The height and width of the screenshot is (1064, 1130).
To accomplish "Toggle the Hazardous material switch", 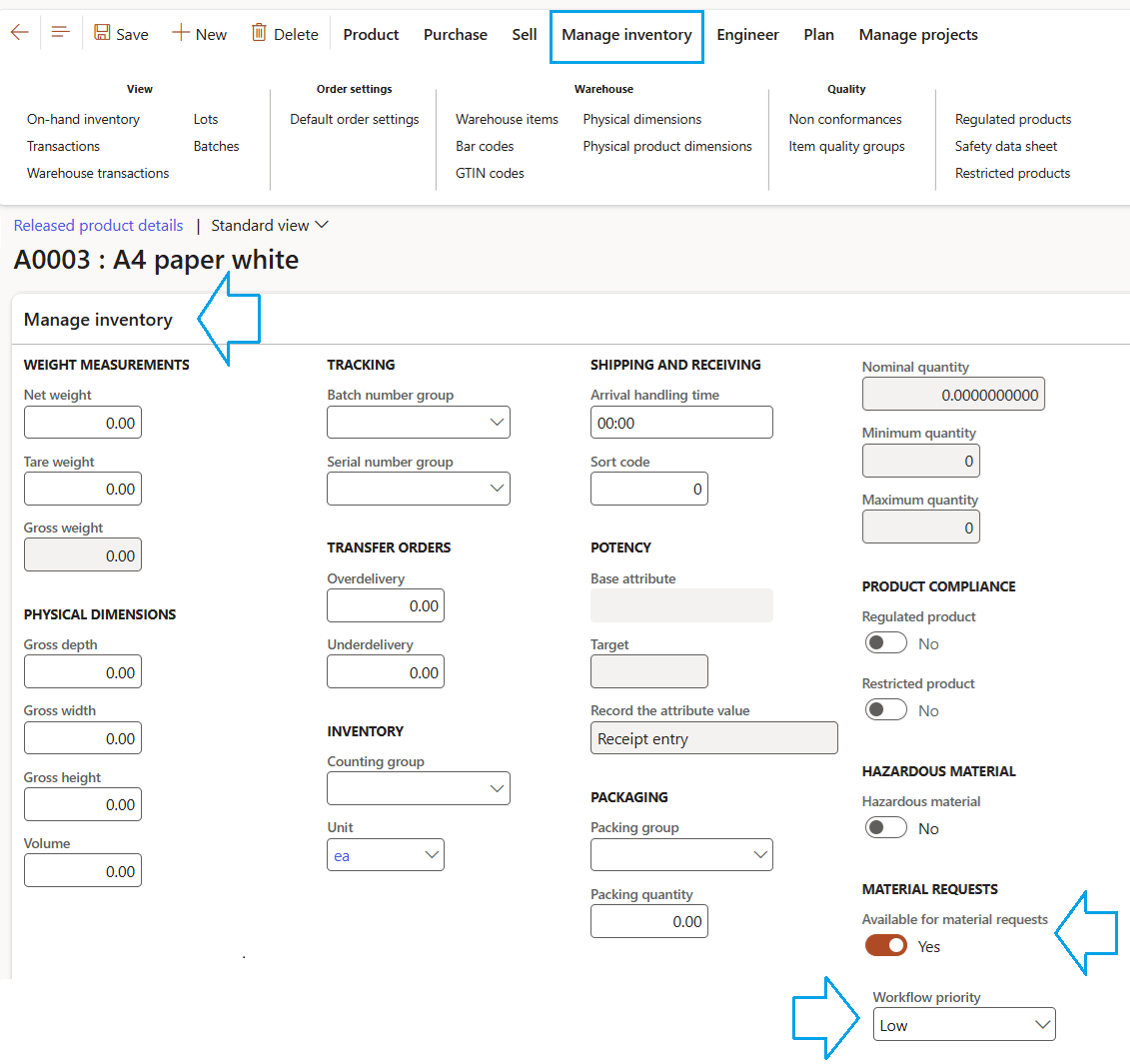I will click(x=886, y=827).
